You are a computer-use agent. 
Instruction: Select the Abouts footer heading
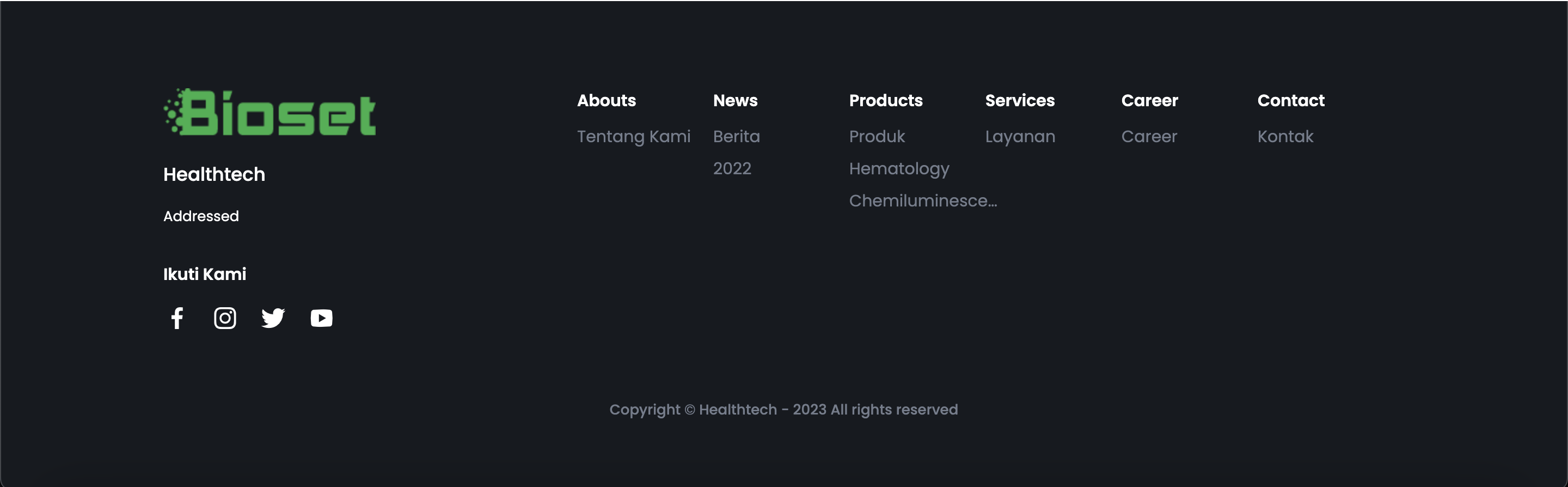607,100
